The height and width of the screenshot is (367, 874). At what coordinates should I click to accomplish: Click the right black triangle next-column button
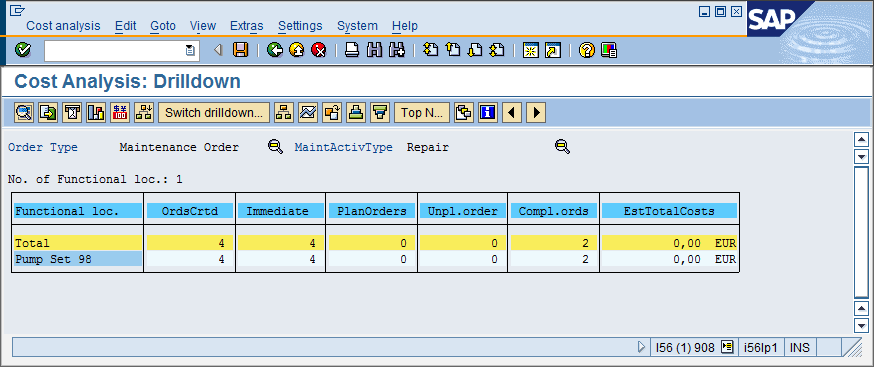[536, 113]
